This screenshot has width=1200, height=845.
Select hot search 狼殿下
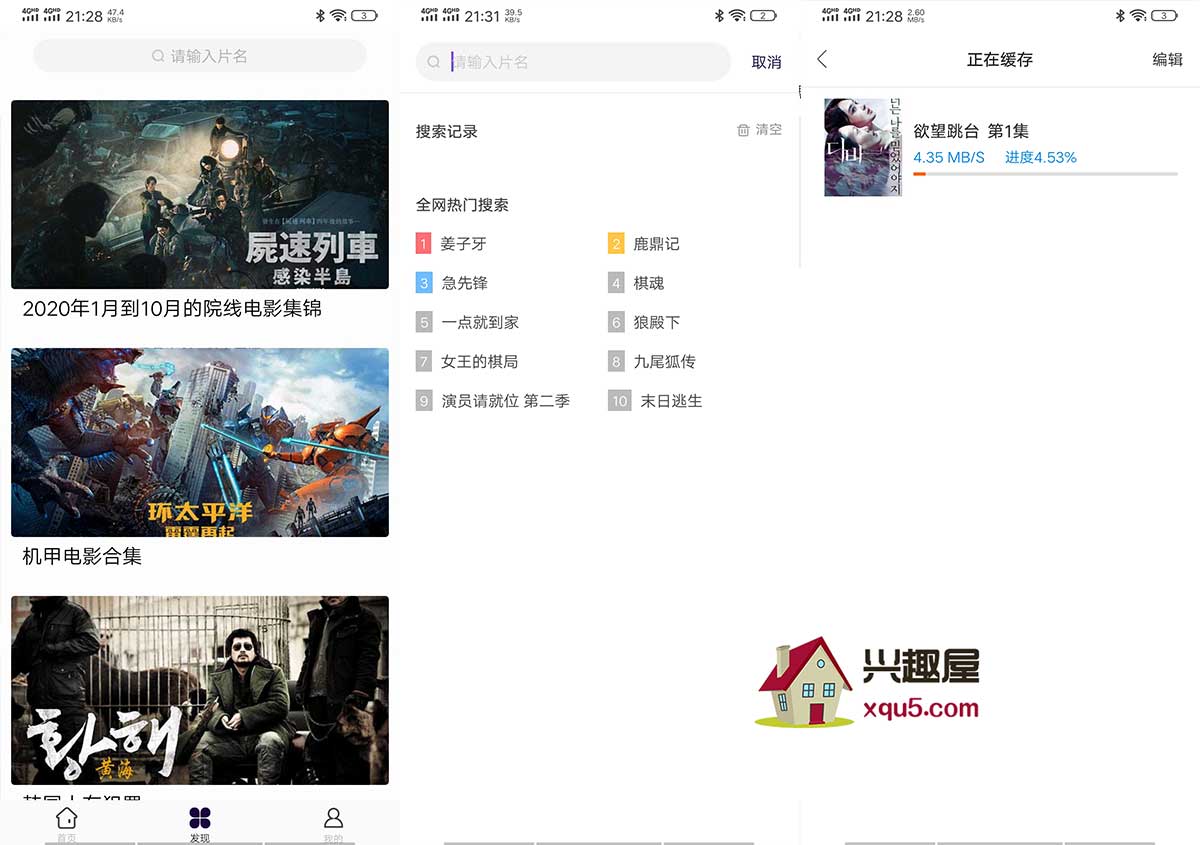(656, 322)
